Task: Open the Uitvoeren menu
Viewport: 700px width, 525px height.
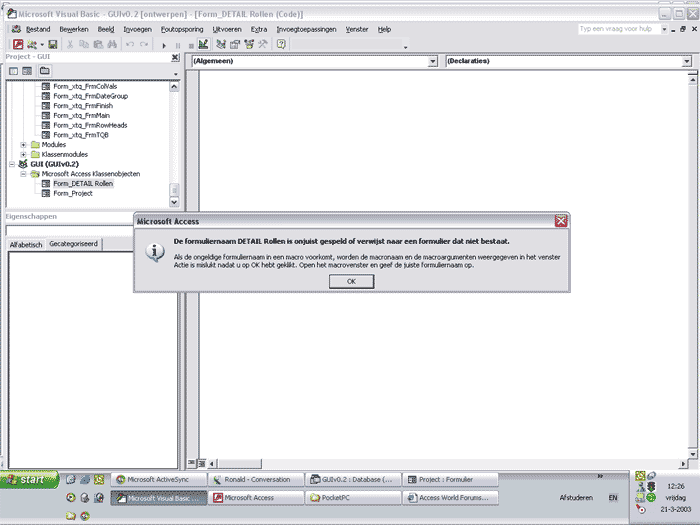Action: tap(227, 29)
